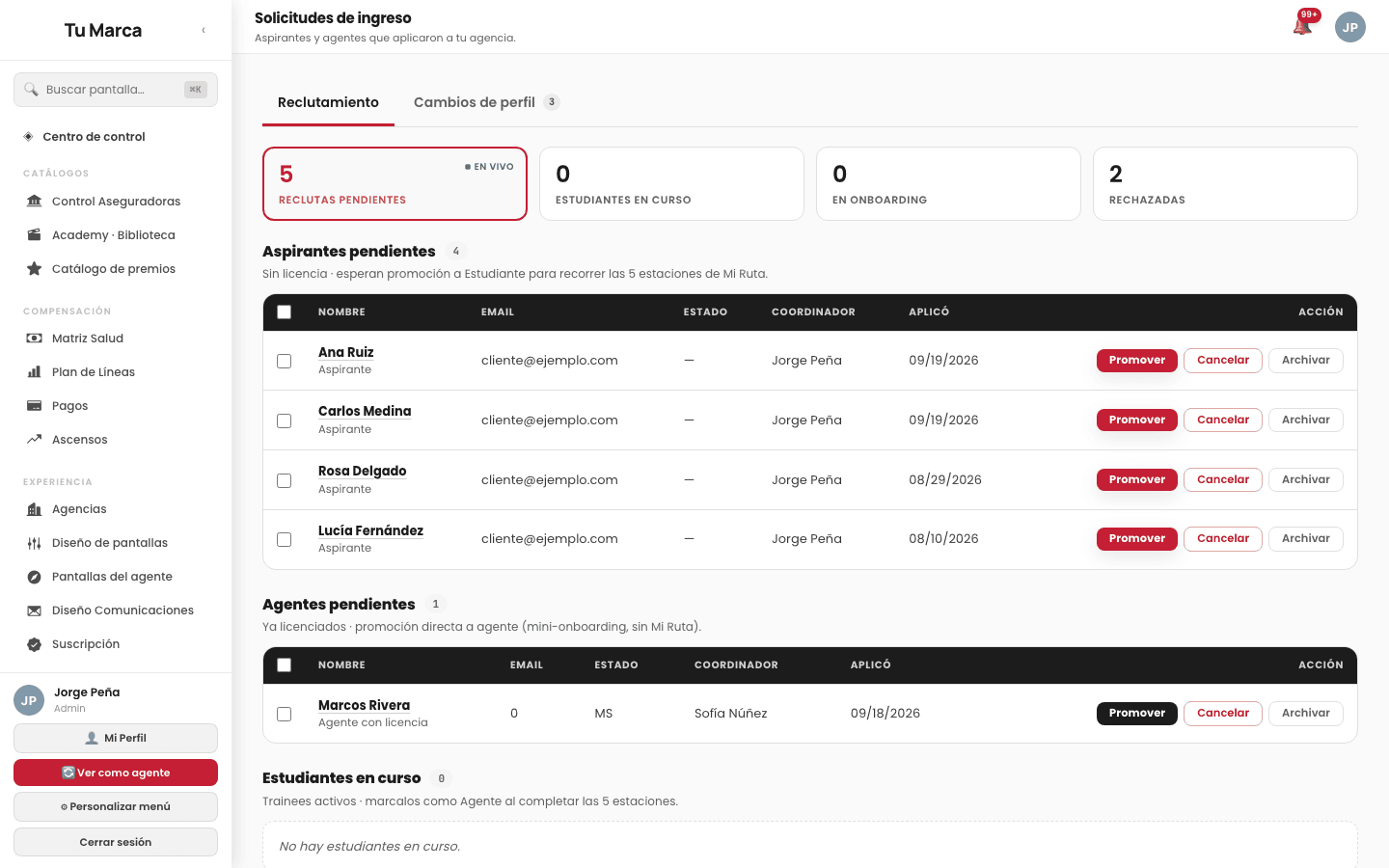1389x868 pixels.
Task: Check the Carlos Medina row checkbox
Action: pos(284,420)
